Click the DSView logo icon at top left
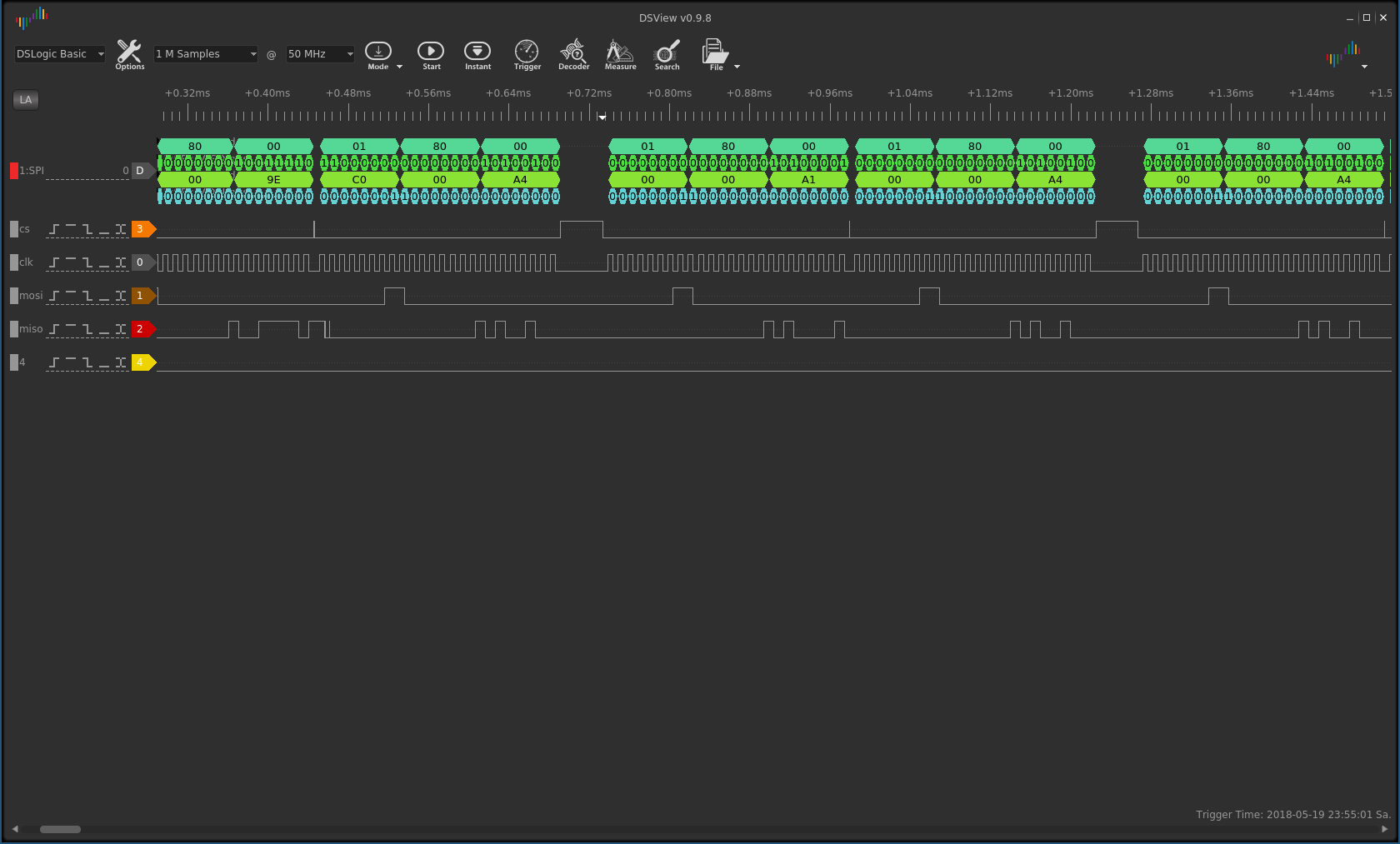 (32, 17)
